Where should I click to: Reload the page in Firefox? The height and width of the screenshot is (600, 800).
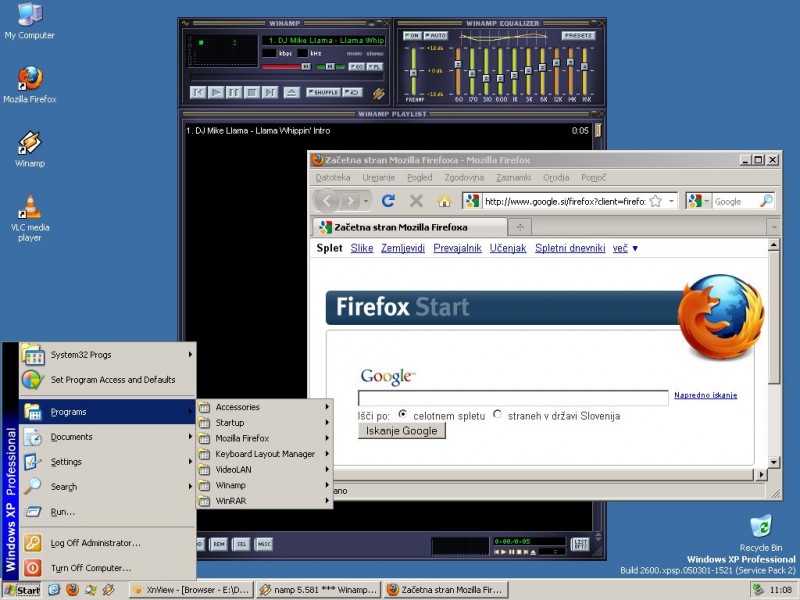click(388, 201)
